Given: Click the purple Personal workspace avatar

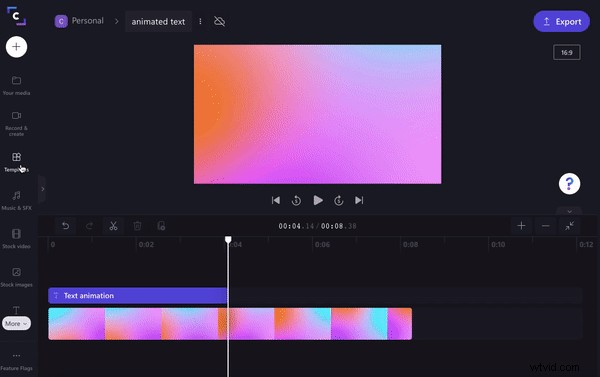Looking at the screenshot, I should click(61, 21).
